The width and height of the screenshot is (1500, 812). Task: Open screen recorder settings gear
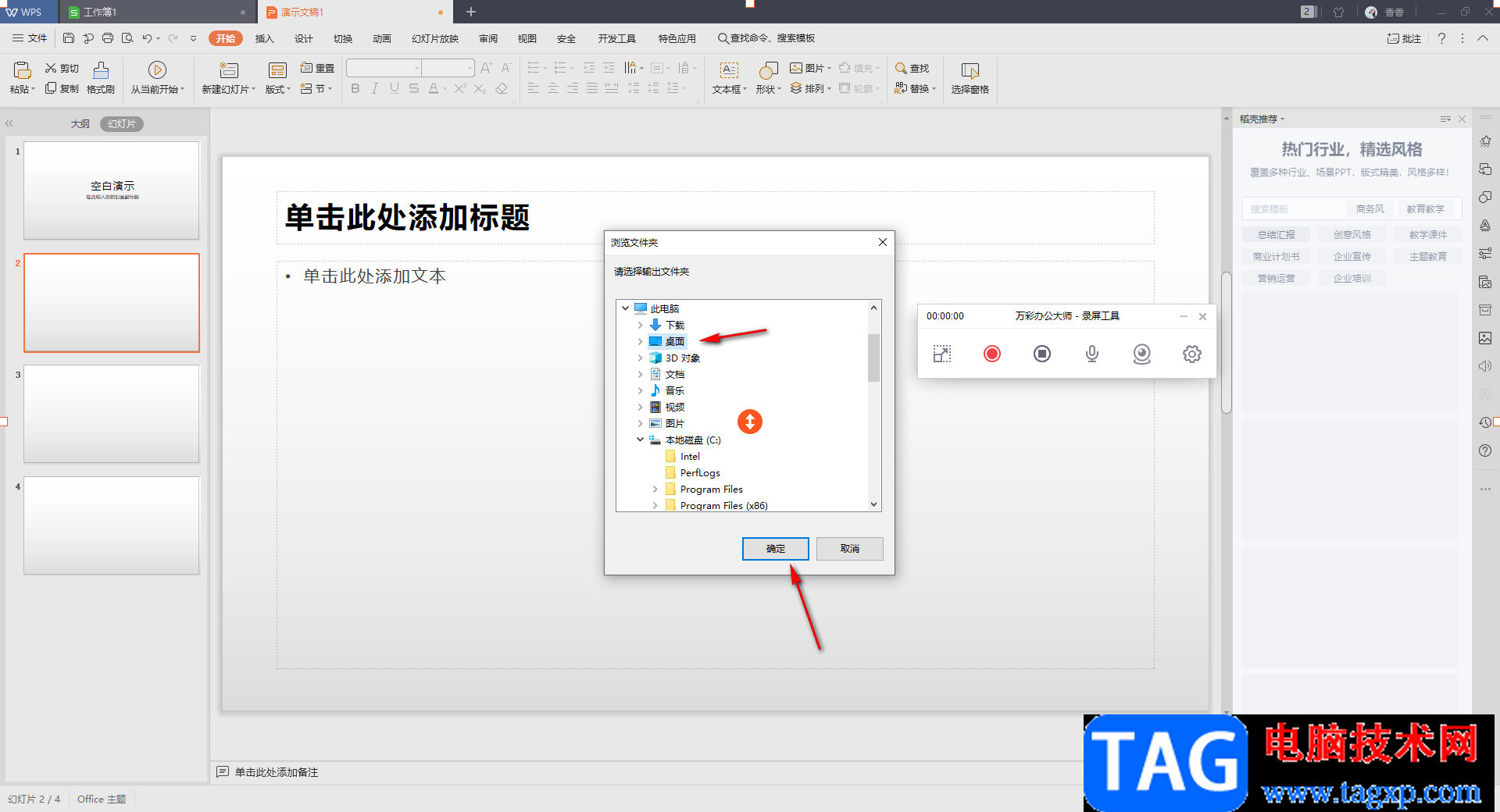pos(1192,354)
